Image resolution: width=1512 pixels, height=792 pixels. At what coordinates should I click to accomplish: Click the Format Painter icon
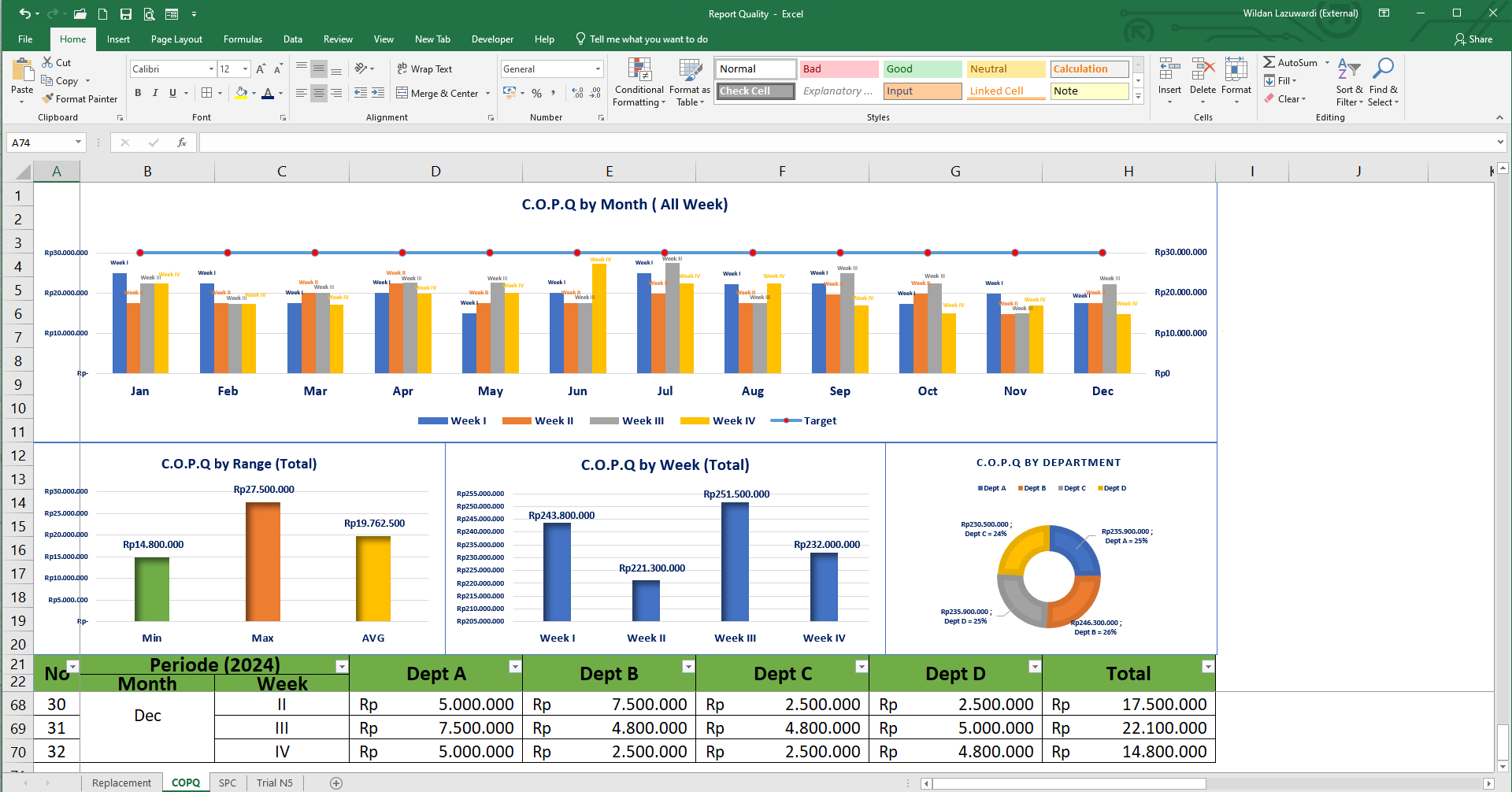coord(48,99)
